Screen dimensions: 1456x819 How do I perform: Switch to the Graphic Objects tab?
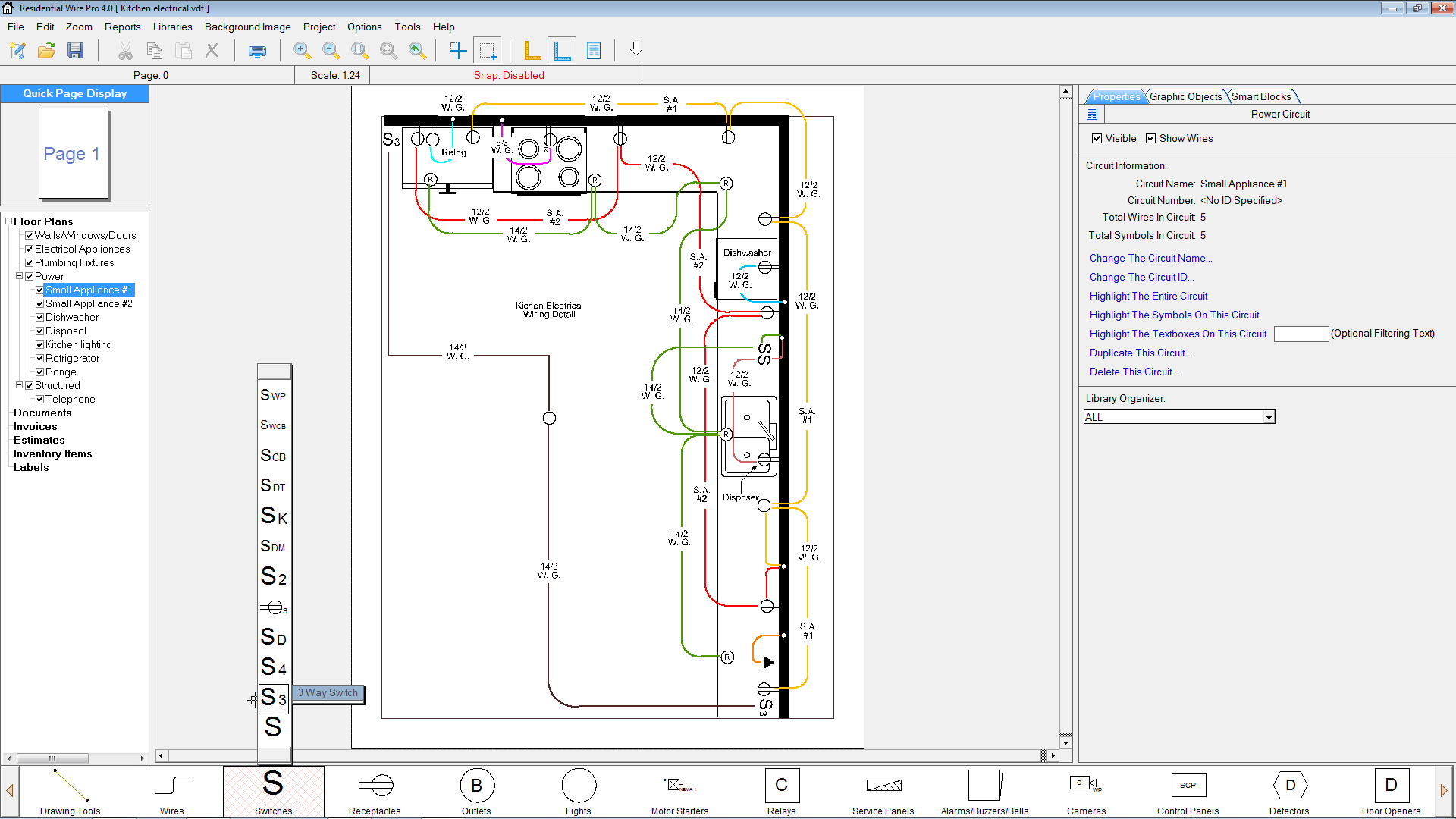(x=1185, y=96)
